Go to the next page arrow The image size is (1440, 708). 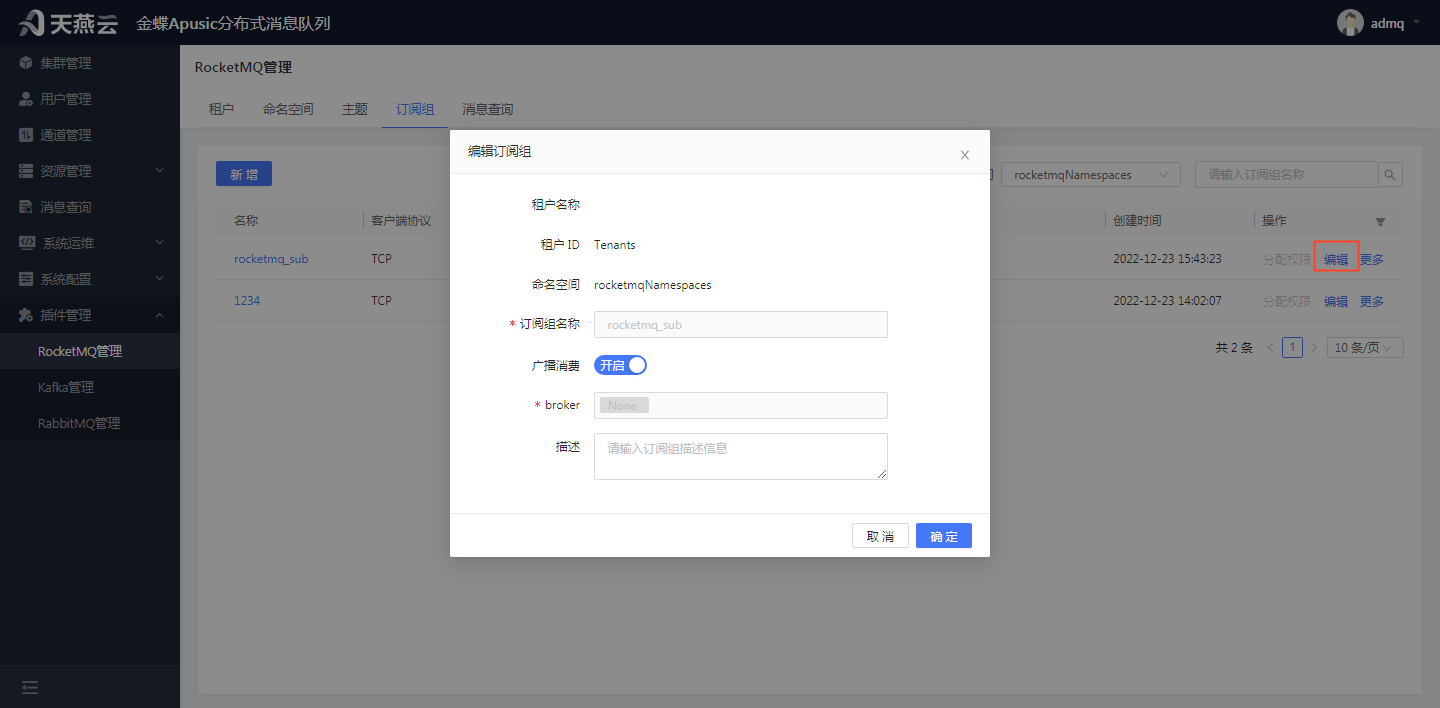click(x=1314, y=348)
